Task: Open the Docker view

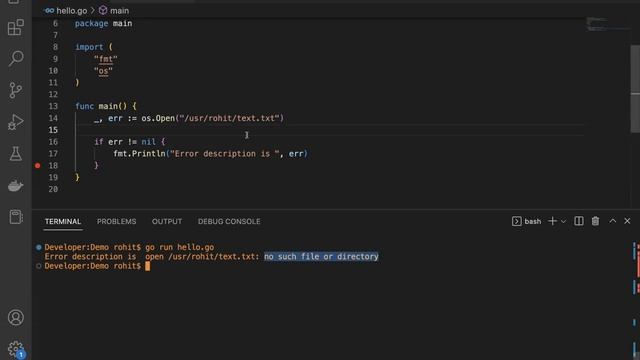Action: 16,185
